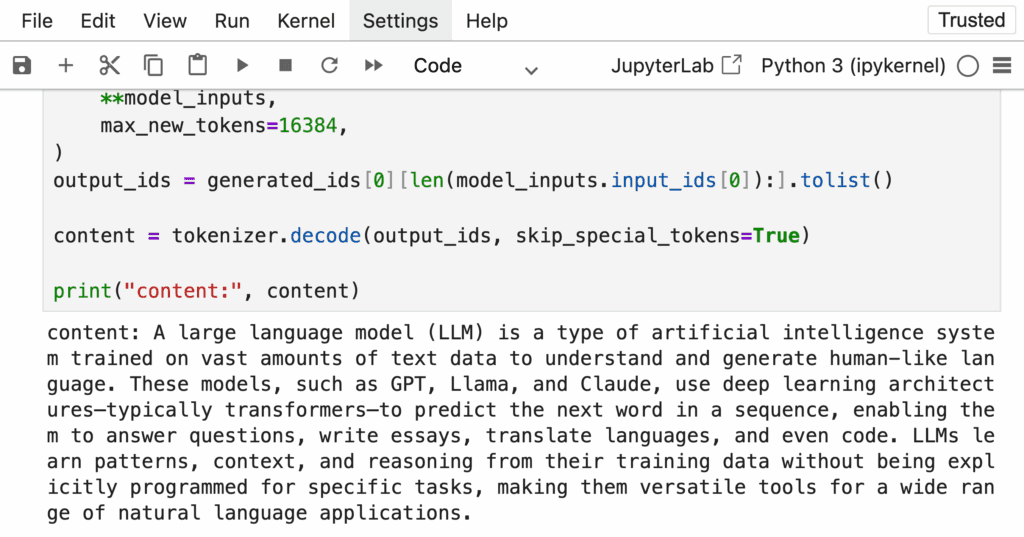The height and width of the screenshot is (537, 1024).
Task: Run the current cell with the play icon
Action: click(242, 65)
